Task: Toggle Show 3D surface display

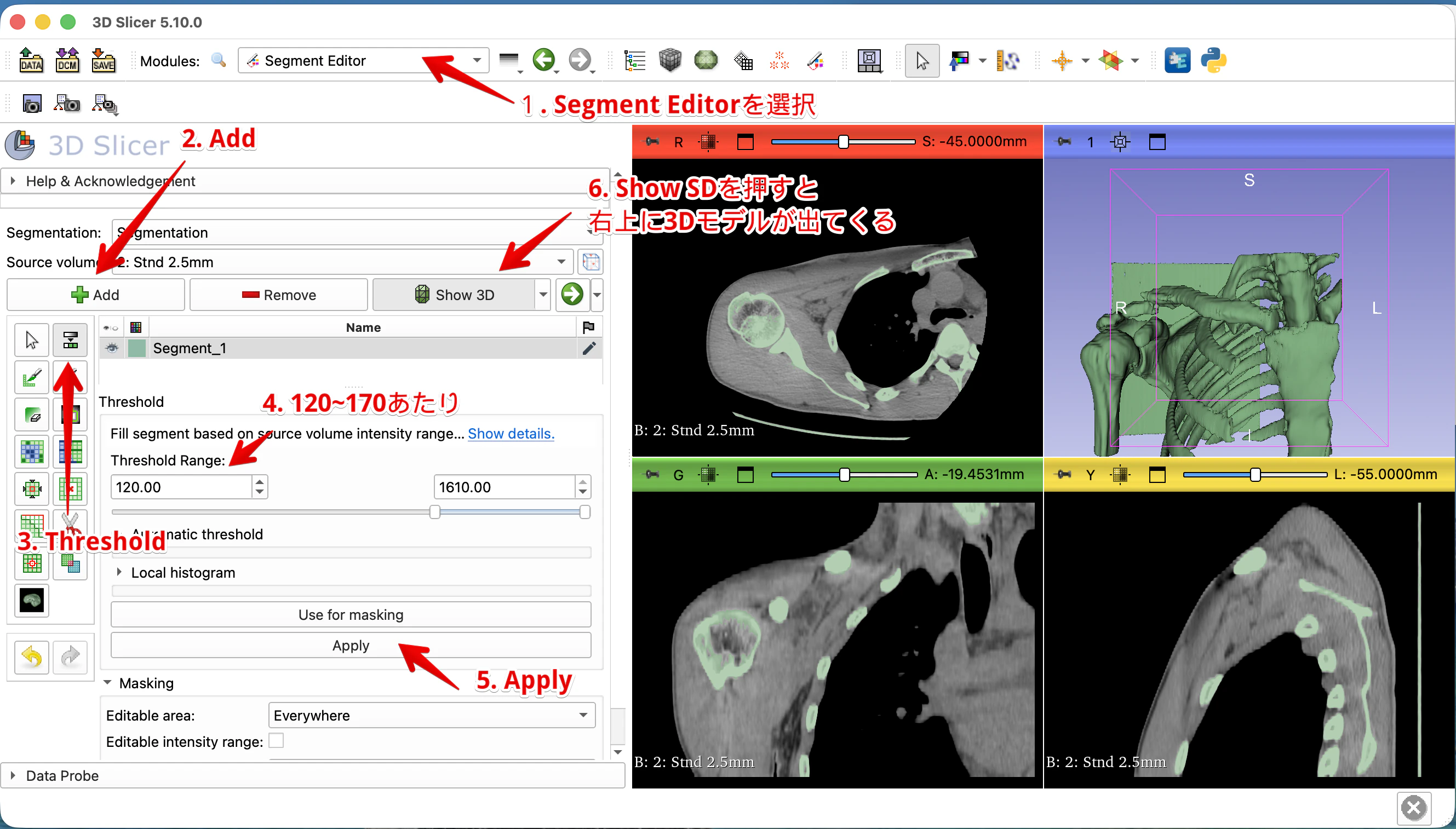Action: point(454,295)
